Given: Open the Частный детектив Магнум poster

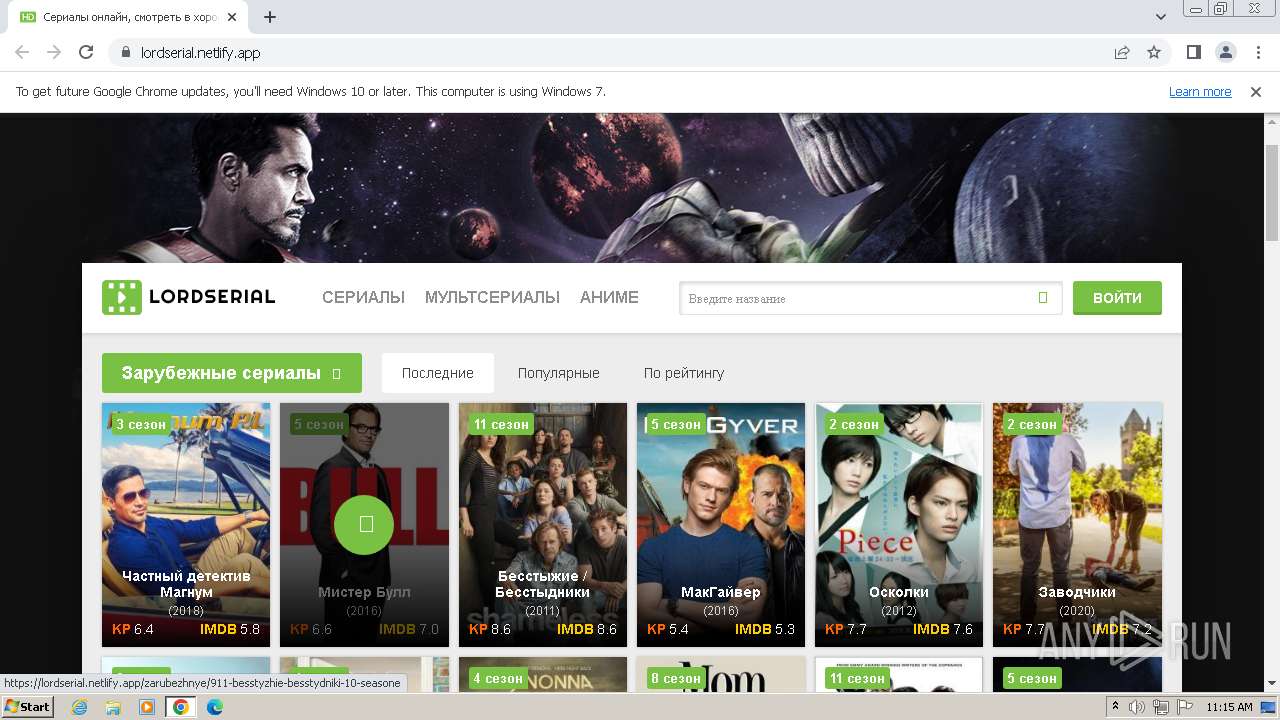Looking at the screenshot, I should (x=186, y=525).
